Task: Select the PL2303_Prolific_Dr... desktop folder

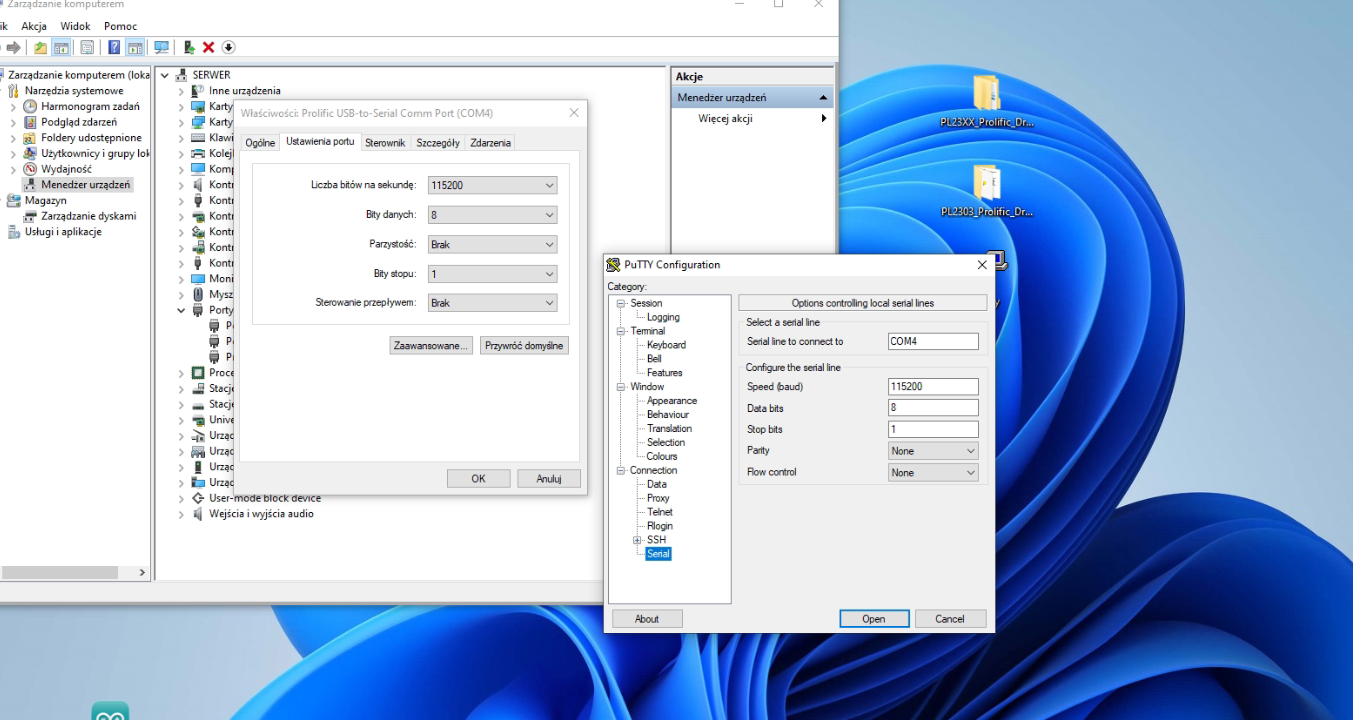Action: 987,191
